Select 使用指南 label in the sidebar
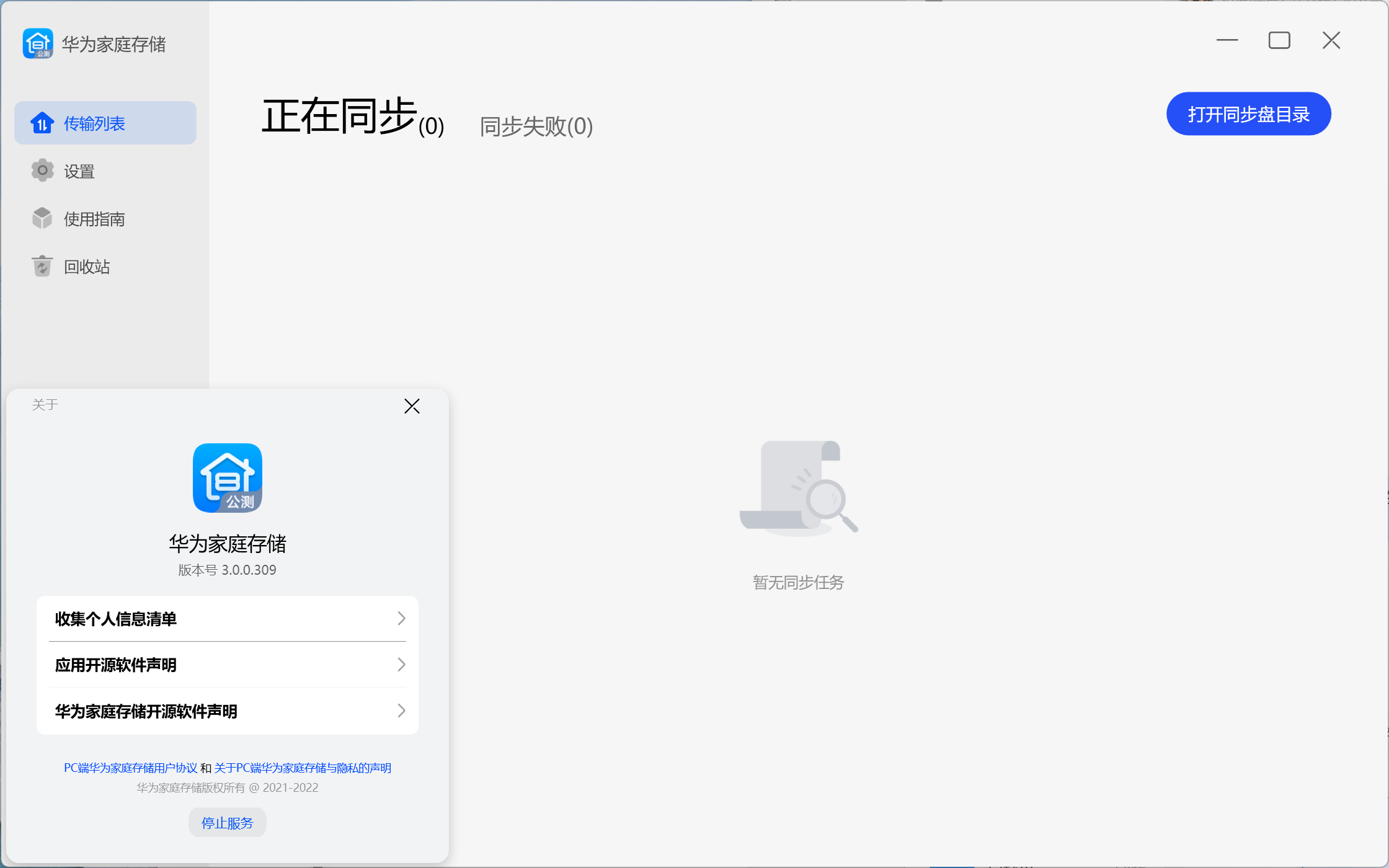The height and width of the screenshot is (868, 1389). pos(94,219)
